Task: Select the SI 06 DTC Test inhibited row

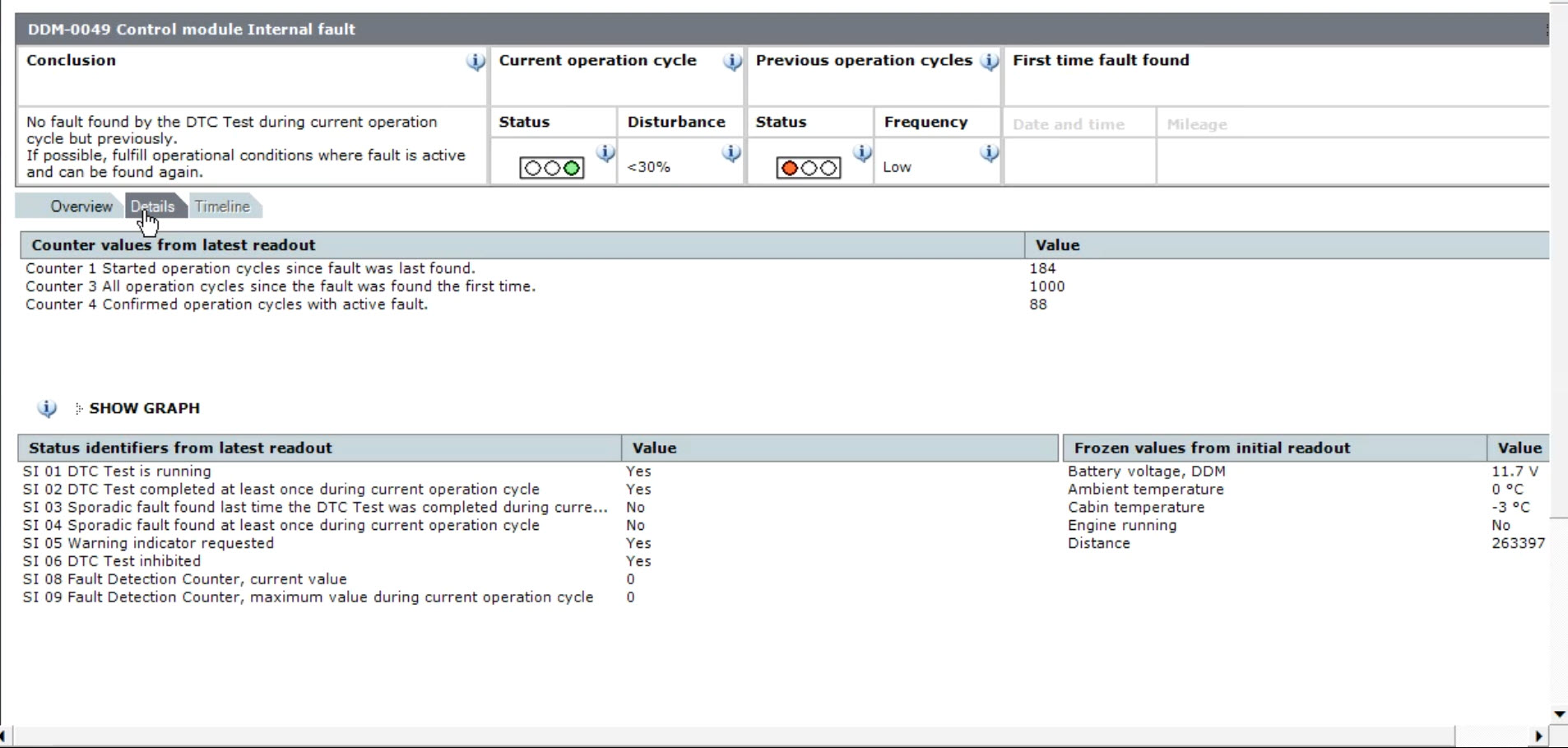Action: (x=112, y=561)
